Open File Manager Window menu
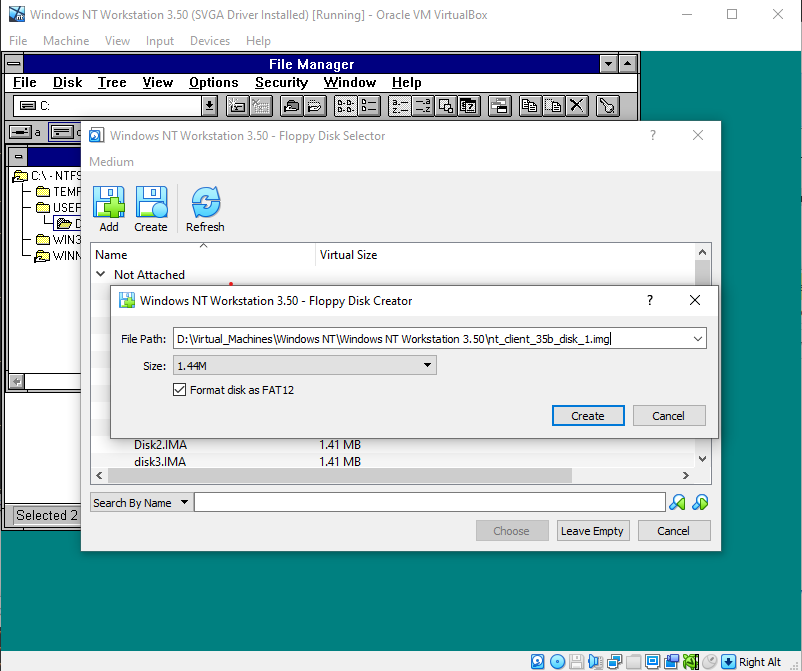This screenshot has height=671, width=802. point(350,82)
